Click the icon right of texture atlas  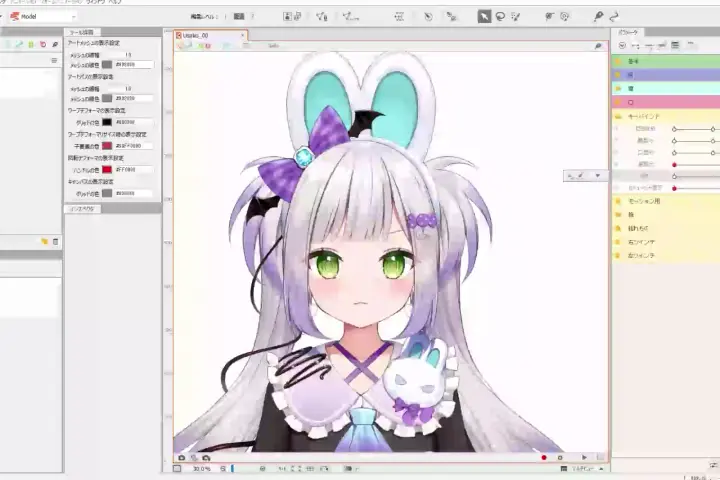pos(298,17)
